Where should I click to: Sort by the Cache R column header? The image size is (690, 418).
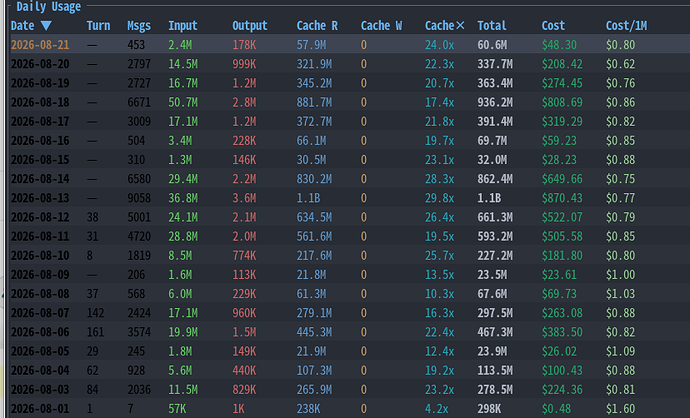pyautogui.click(x=317, y=26)
